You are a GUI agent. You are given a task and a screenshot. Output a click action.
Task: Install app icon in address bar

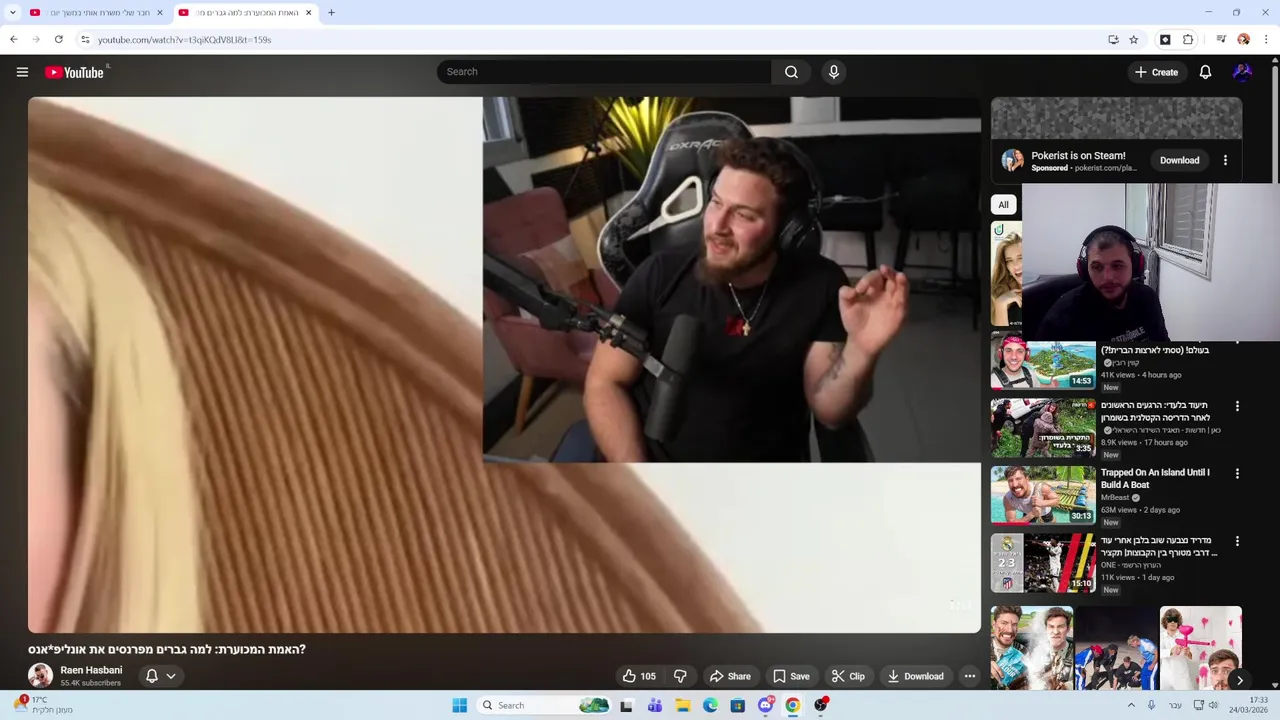click(1113, 40)
